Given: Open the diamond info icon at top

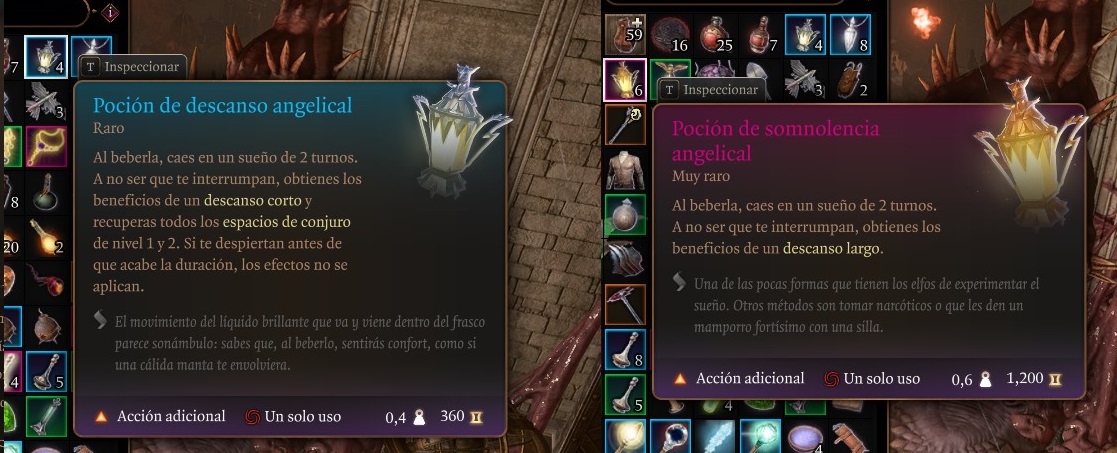Looking at the screenshot, I should [x=110, y=11].
